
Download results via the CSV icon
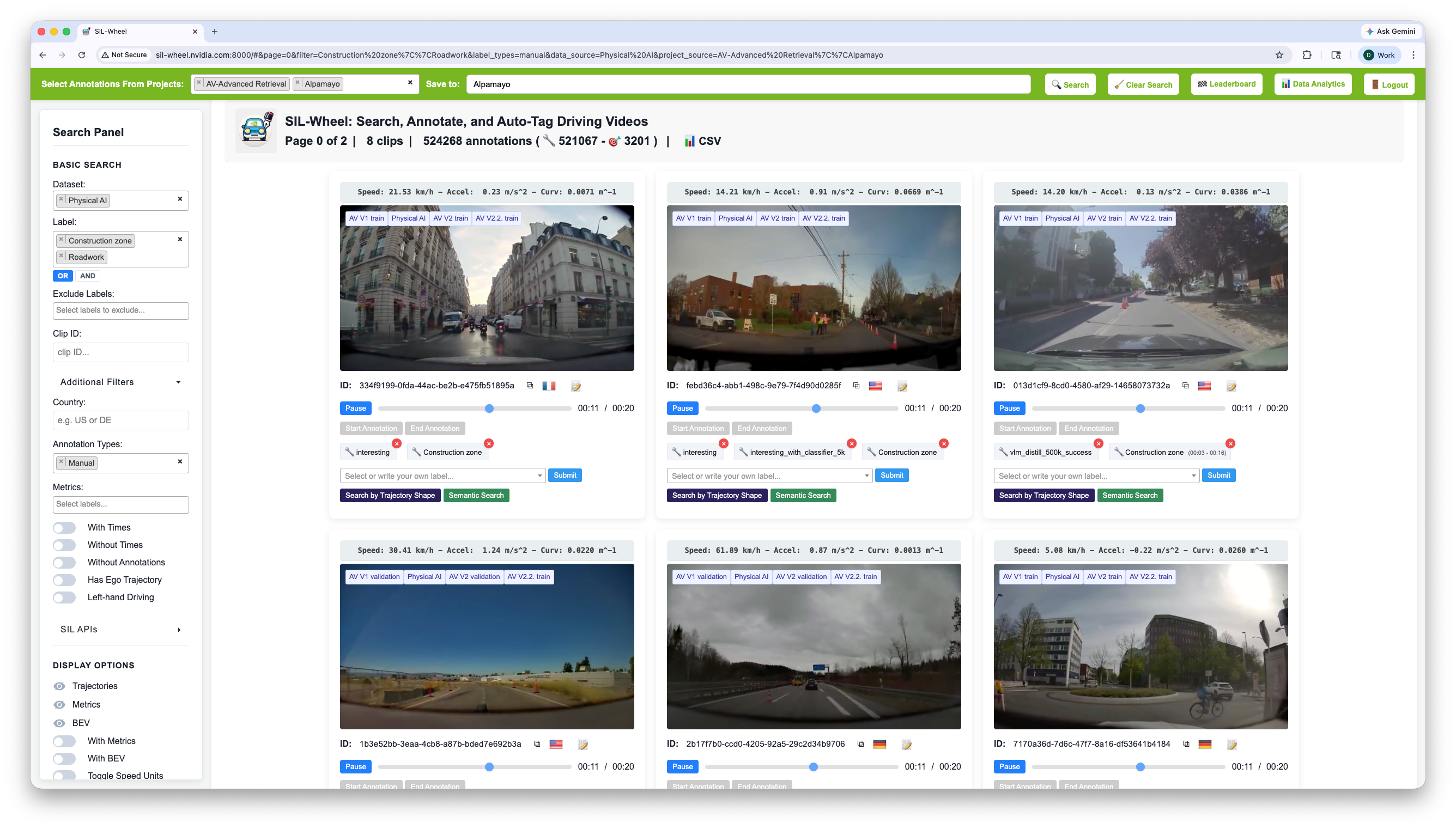702,141
